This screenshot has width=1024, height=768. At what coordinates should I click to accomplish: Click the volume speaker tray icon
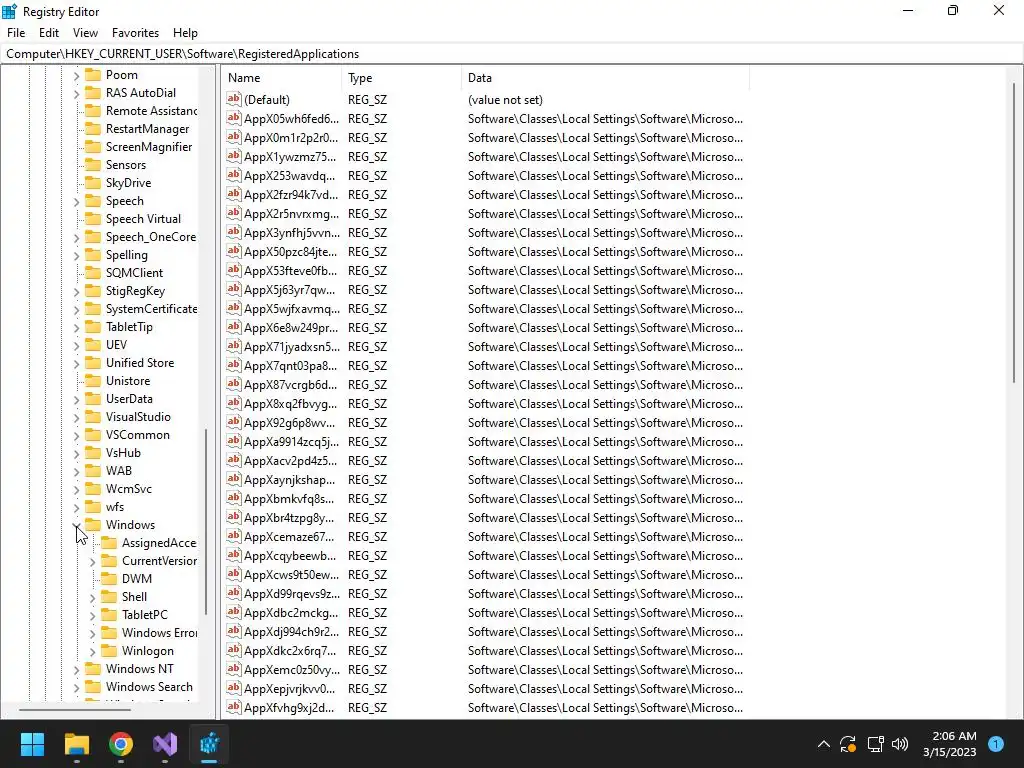pos(900,744)
